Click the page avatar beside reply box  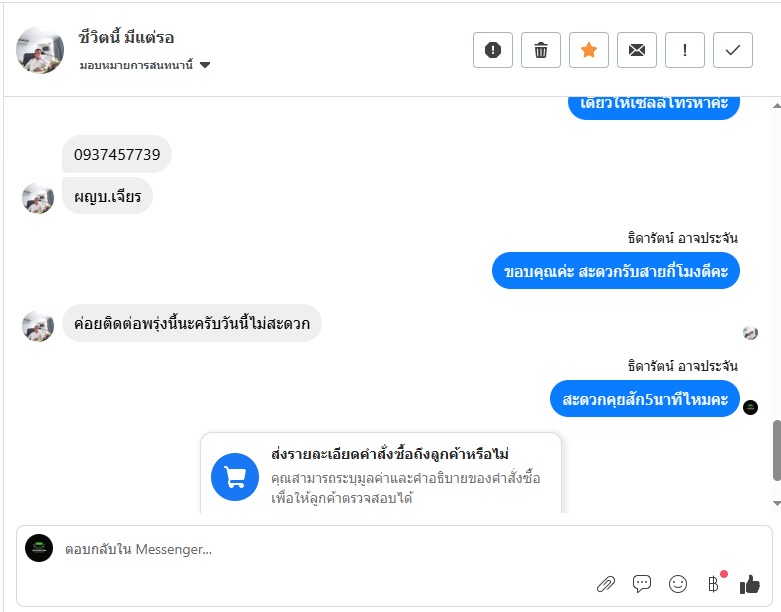39,548
